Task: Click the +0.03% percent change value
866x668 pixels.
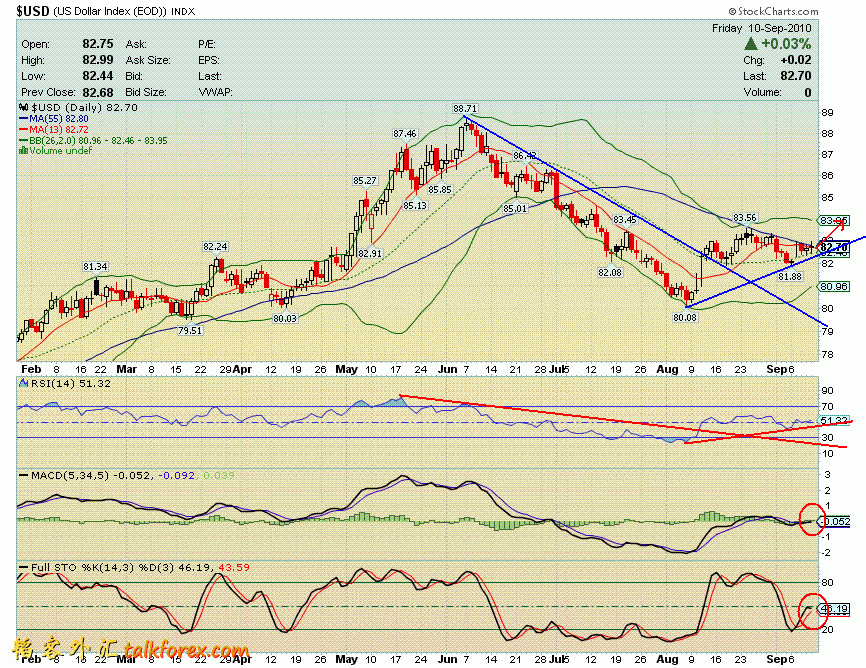Action: pyautogui.click(x=786, y=44)
